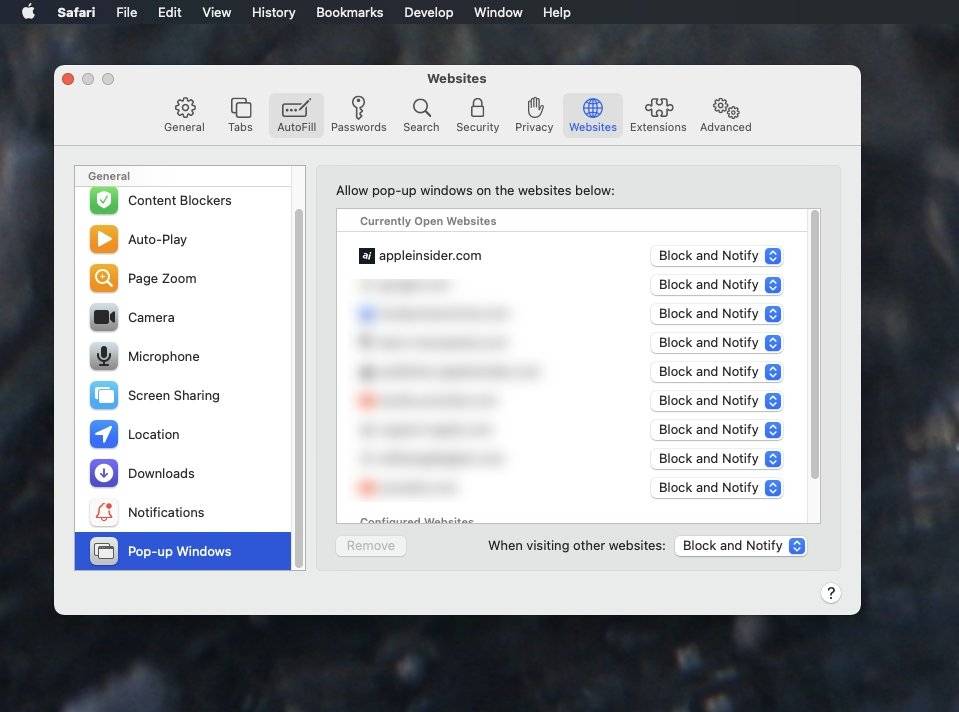Select the Security pane icon
This screenshot has height=712, width=959.
point(477,112)
